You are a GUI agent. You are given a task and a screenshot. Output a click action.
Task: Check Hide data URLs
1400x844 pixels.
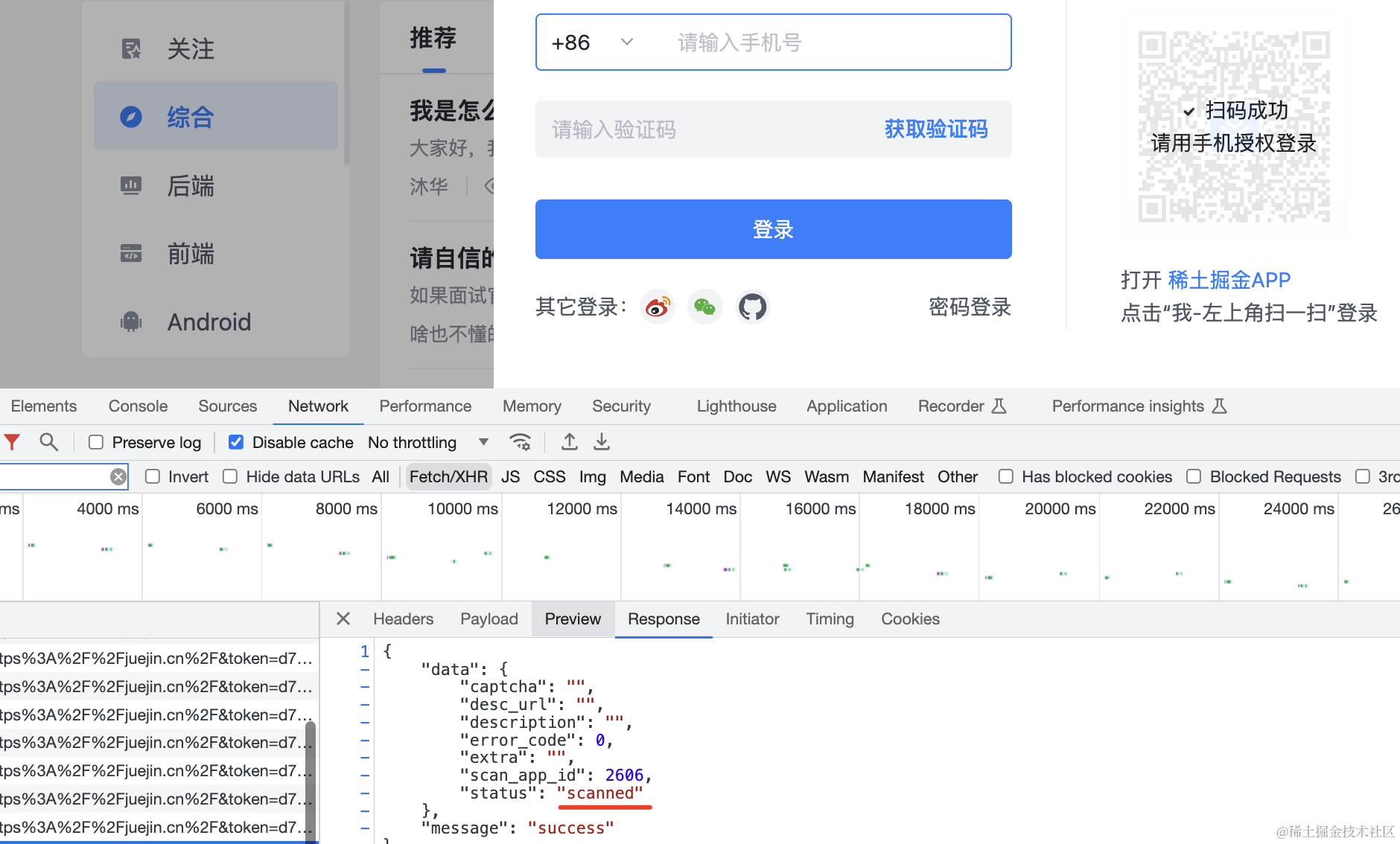230,476
